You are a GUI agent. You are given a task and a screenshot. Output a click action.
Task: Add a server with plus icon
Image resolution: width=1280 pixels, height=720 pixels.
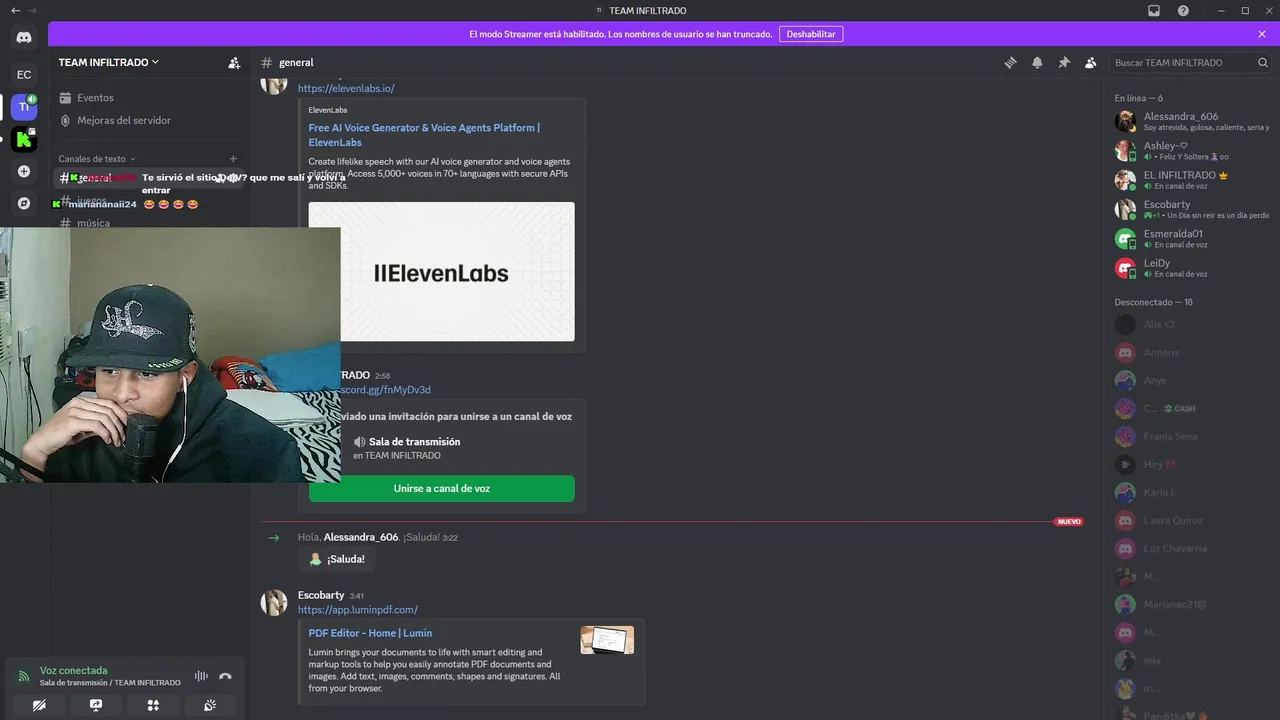click(24, 171)
